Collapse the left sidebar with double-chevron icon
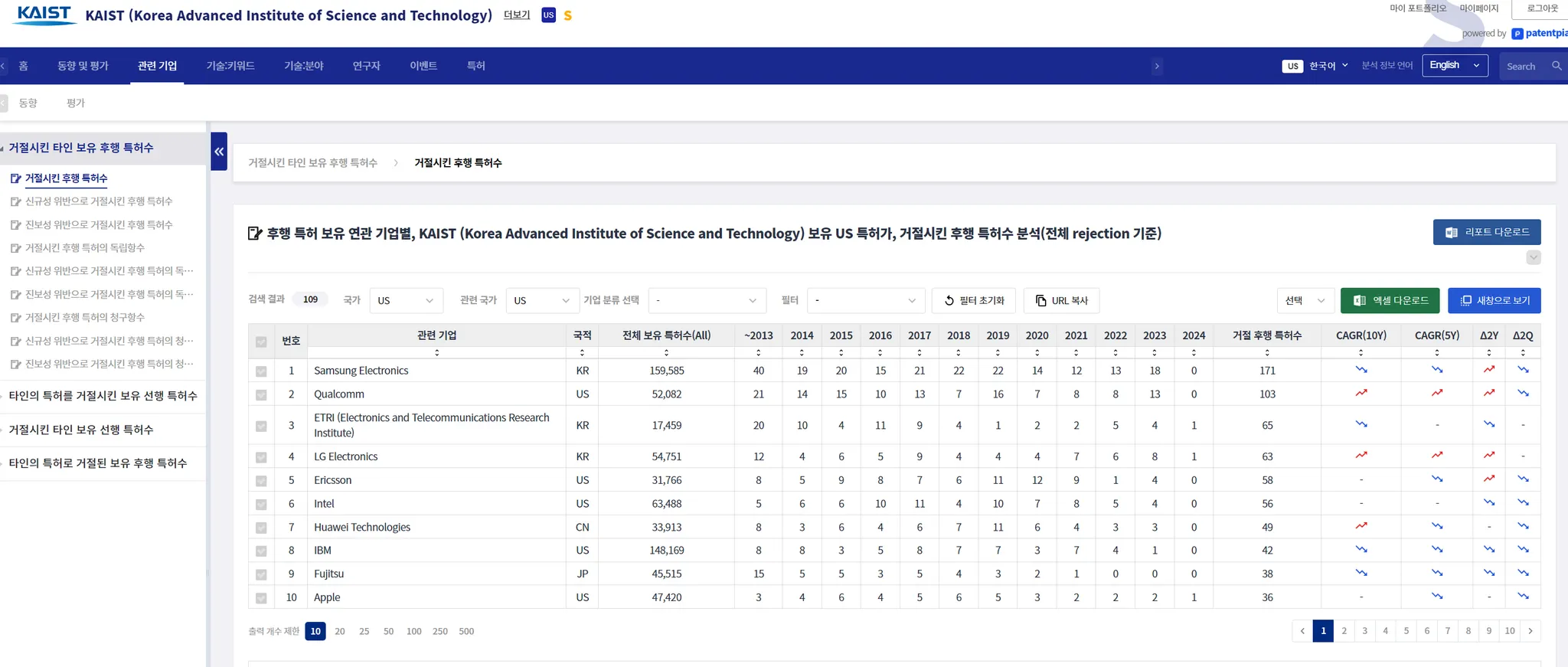1568x667 pixels. (219, 152)
